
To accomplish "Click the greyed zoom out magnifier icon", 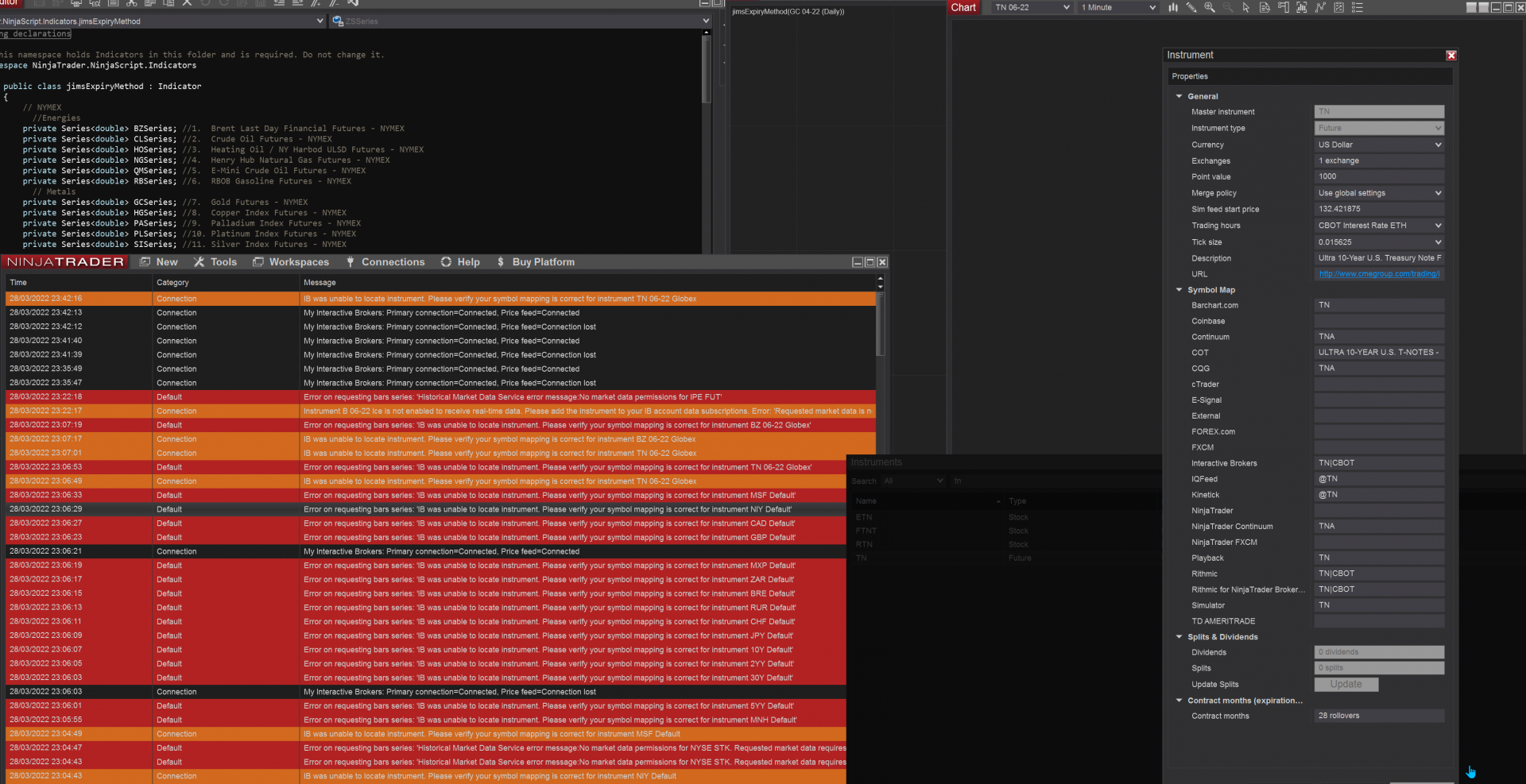I will point(1228,7).
